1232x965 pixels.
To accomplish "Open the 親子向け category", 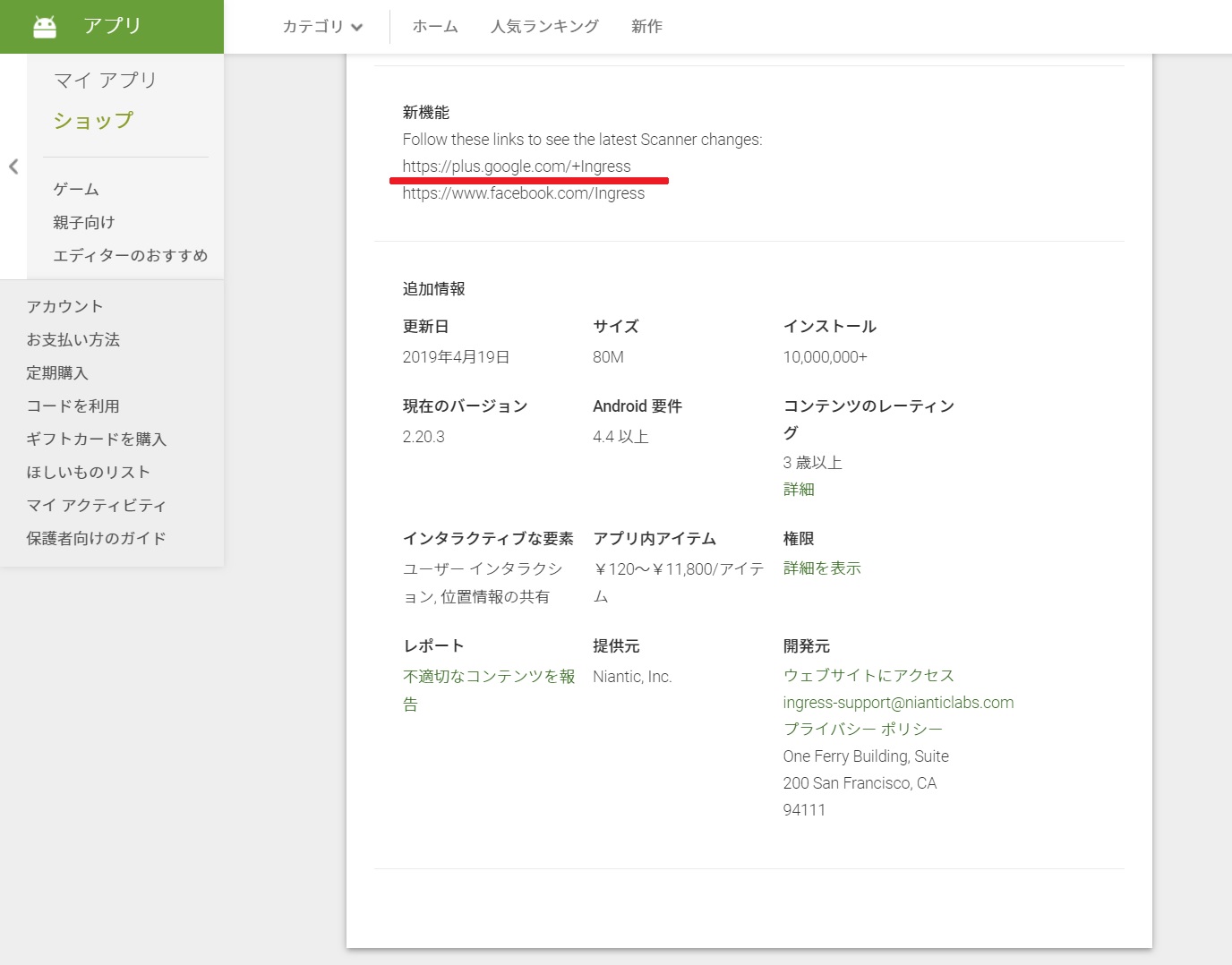I will click(x=84, y=222).
